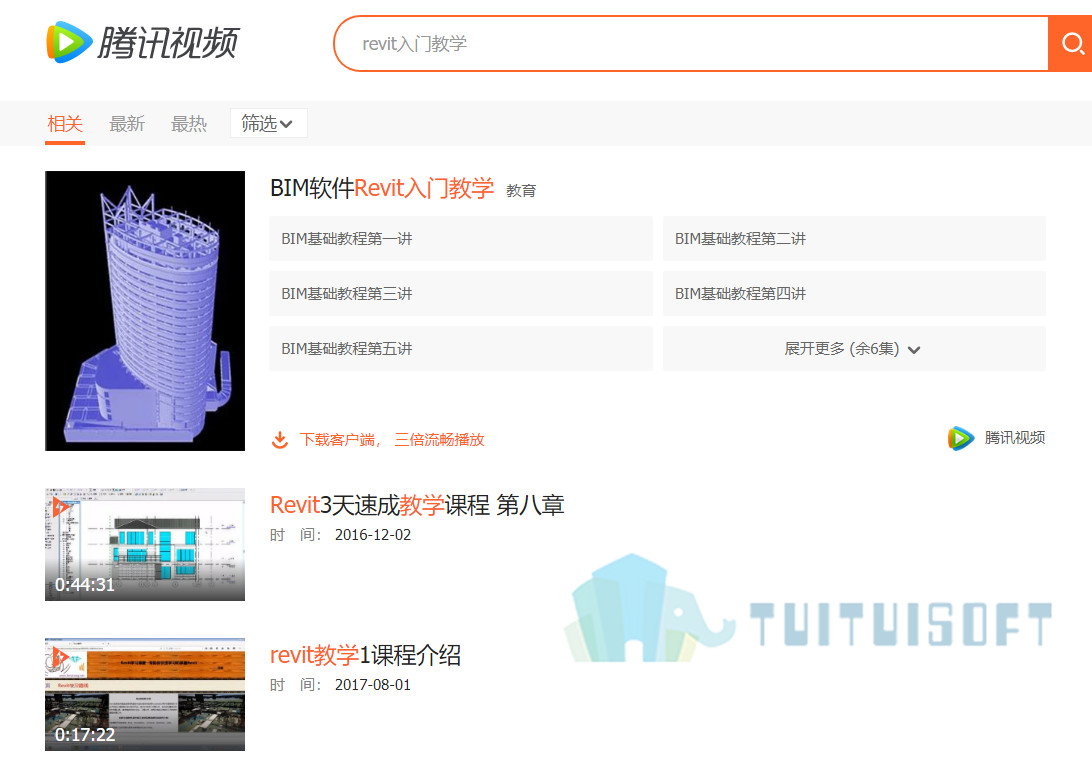Open the BIM软件Revit入门教学 title link
The image size is (1092, 769).
pos(382,188)
